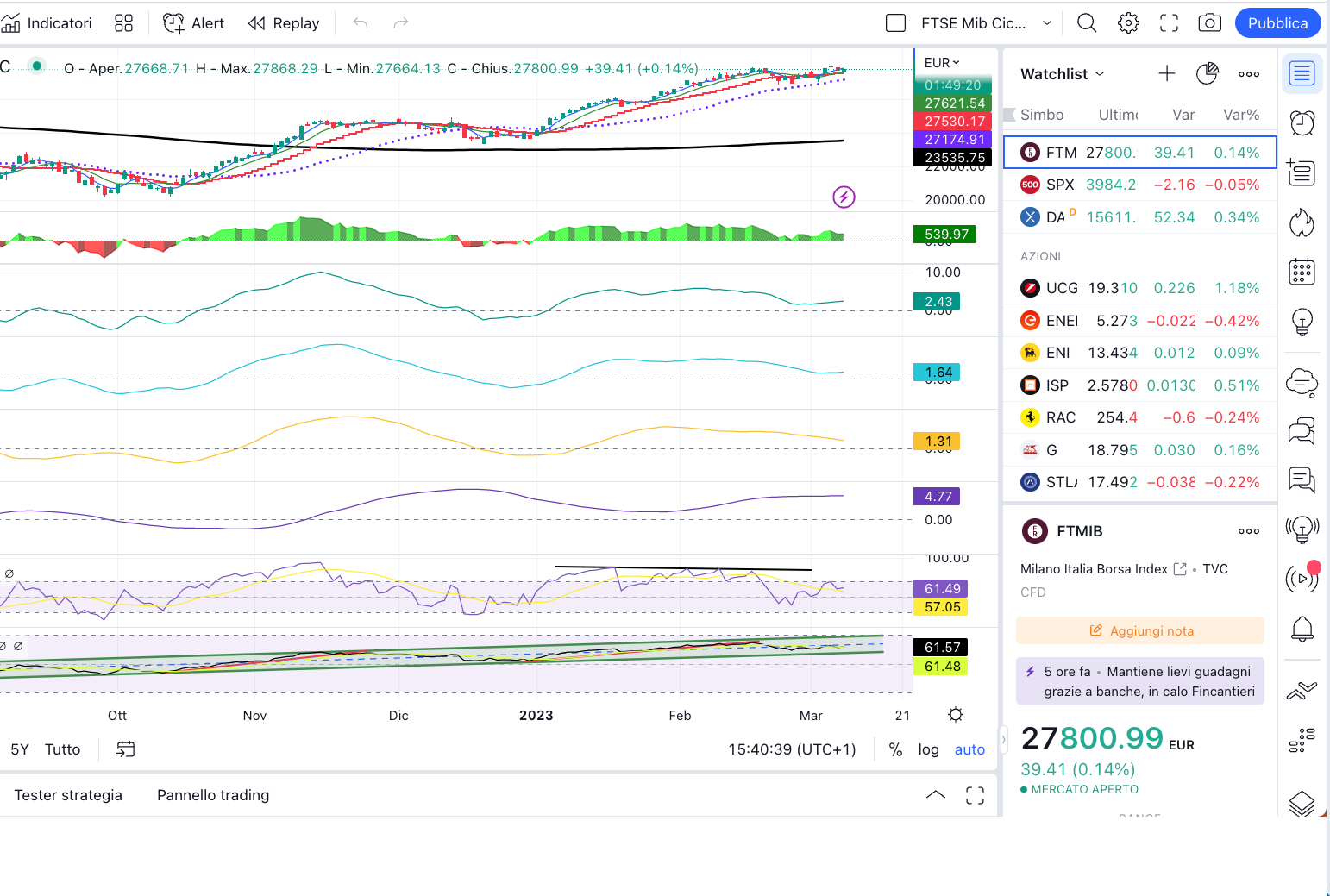Image resolution: width=1330 pixels, height=896 pixels.
Task: Open order panel arrows icon
Action: (x=1302, y=690)
